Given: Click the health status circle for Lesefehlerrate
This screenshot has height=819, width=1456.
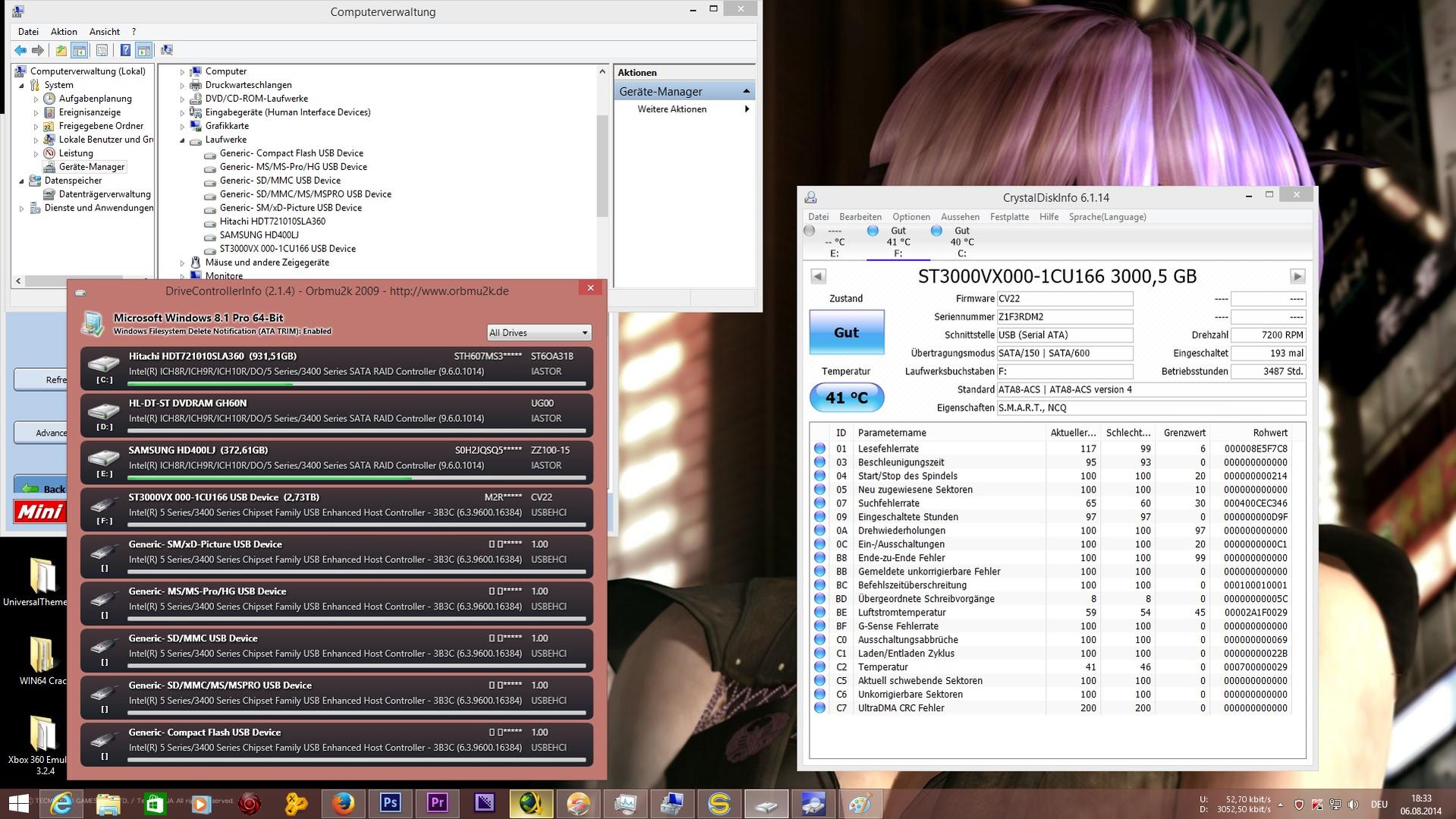Looking at the screenshot, I should [819, 449].
